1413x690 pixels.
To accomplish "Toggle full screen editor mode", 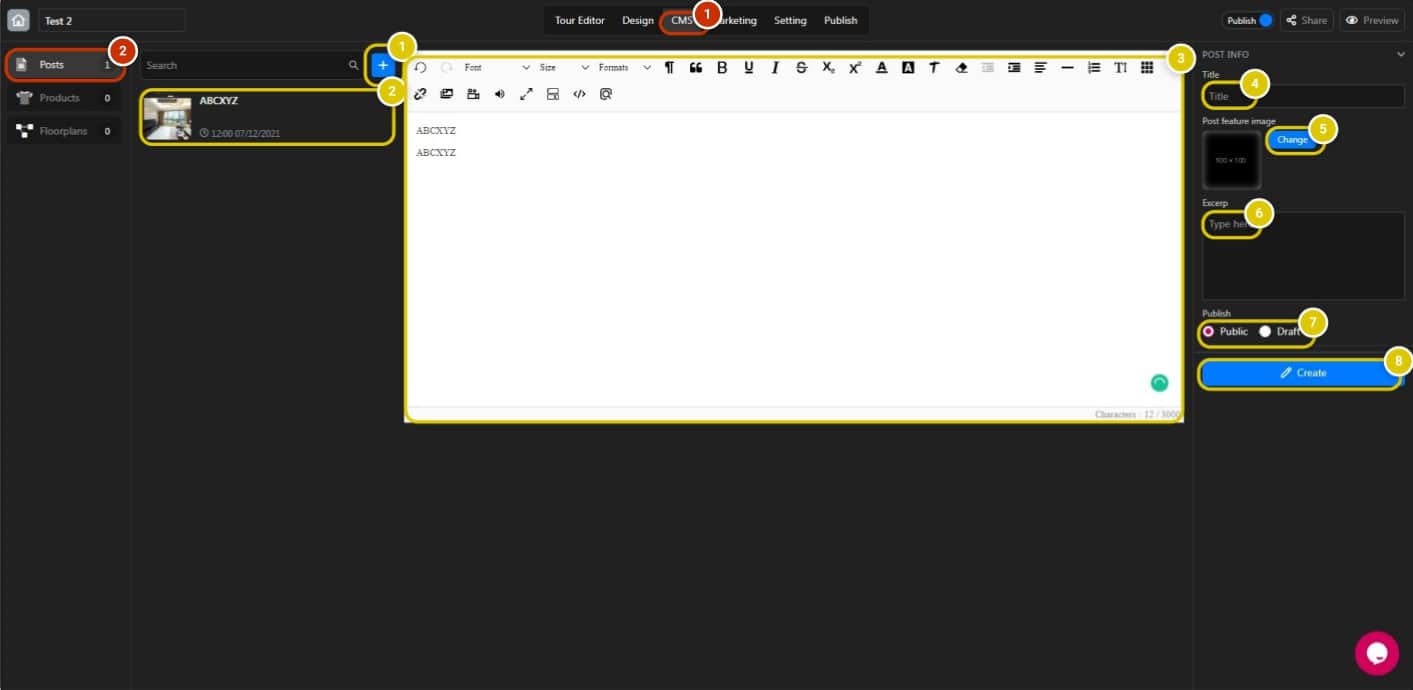I will tap(526, 94).
